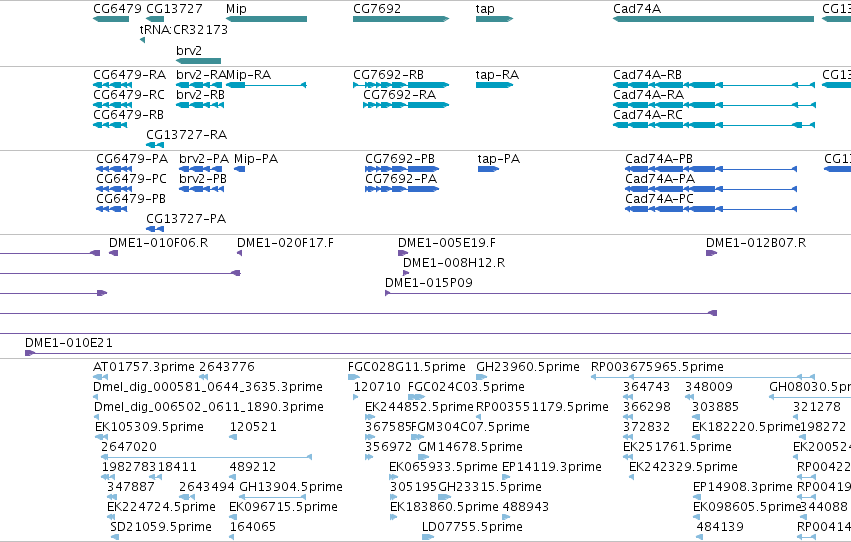Click the CG13727 gene label
Screen dimensions: 851x542
[x=174, y=9]
